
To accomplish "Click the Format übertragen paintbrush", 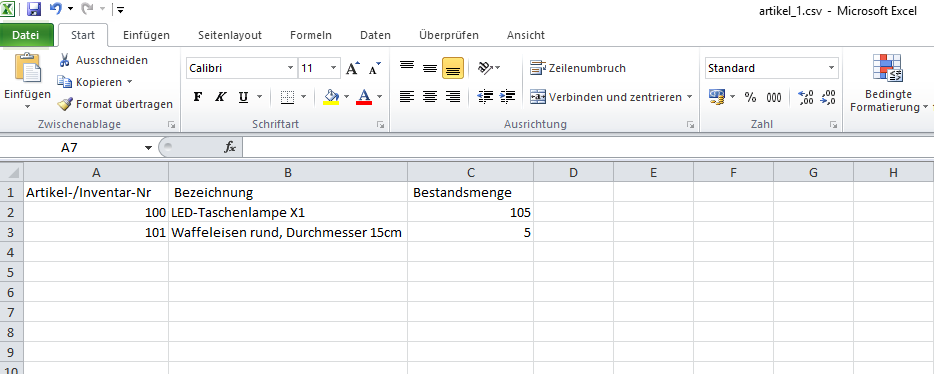I will tap(65, 104).
